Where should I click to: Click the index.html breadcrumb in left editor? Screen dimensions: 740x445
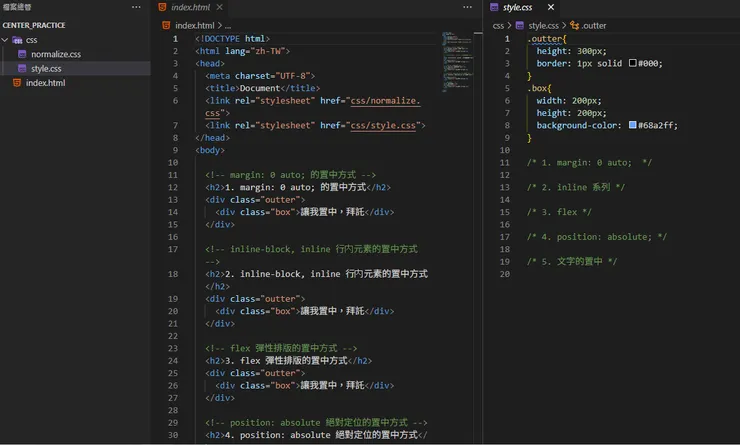point(194,25)
